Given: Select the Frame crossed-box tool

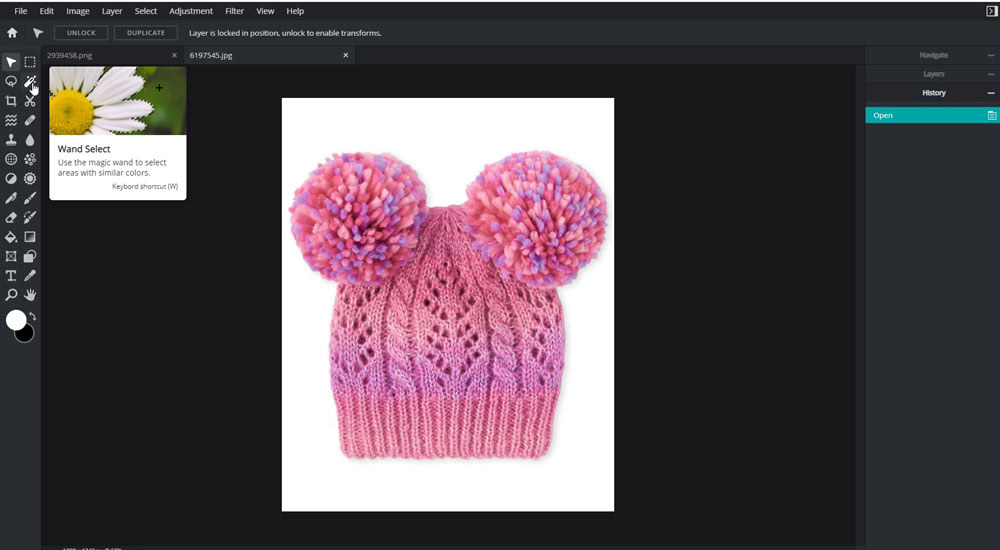Looking at the screenshot, I should (x=11, y=256).
